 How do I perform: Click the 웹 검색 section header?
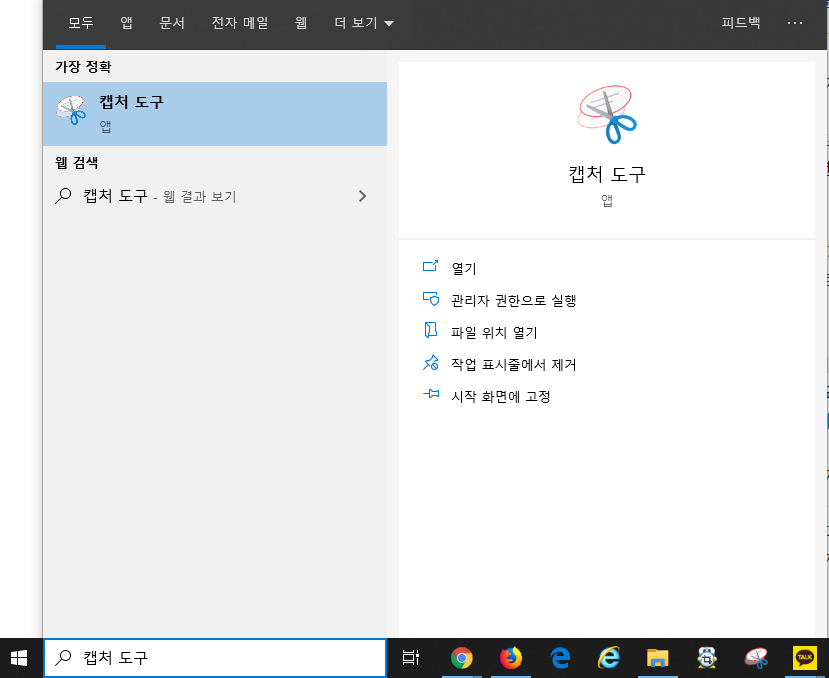click(x=77, y=162)
